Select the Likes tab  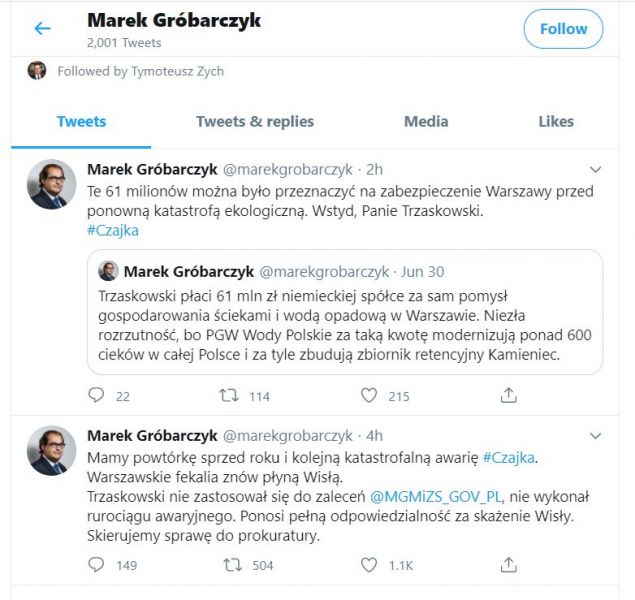point(556,122)
